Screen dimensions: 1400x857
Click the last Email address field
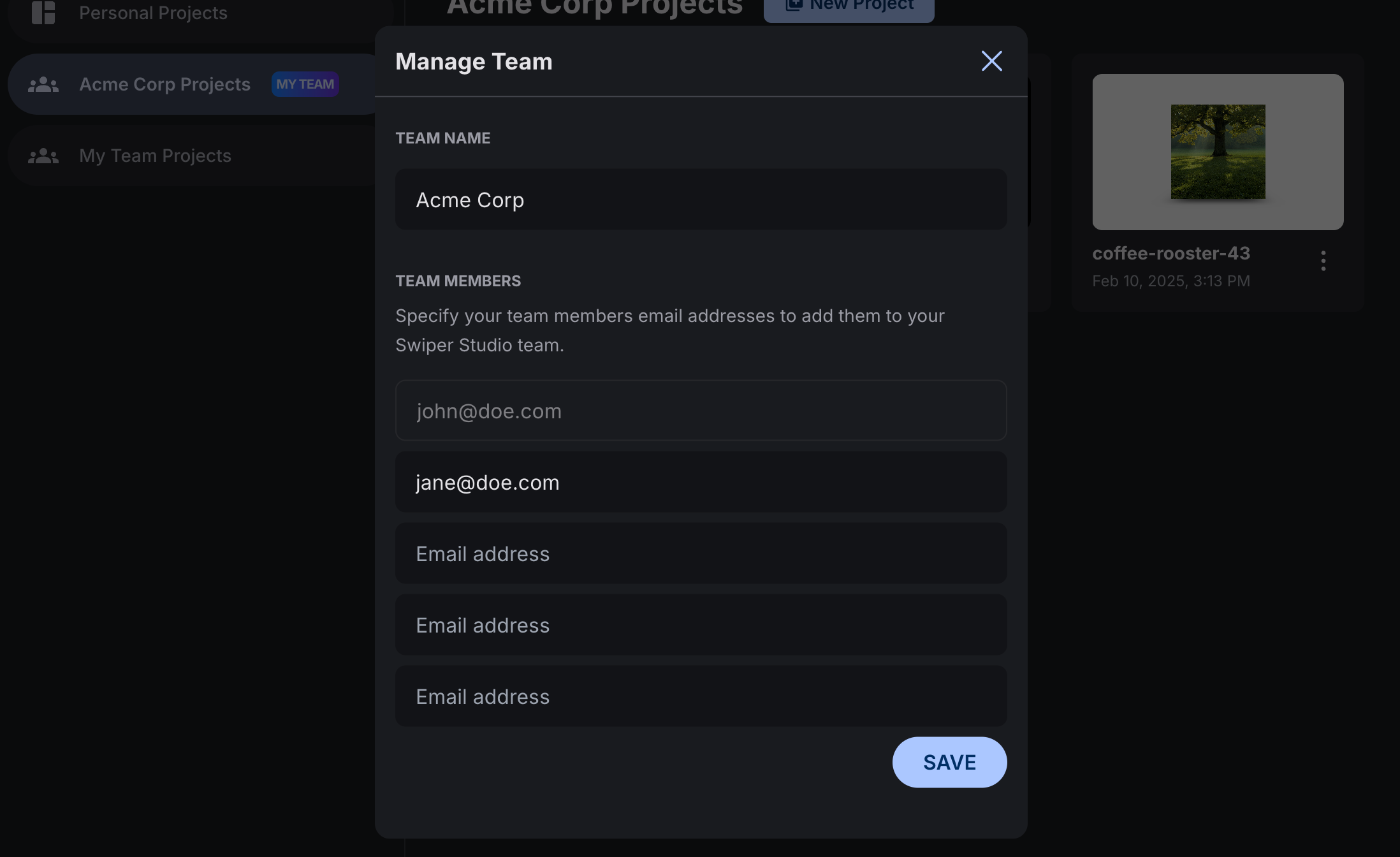701,696
